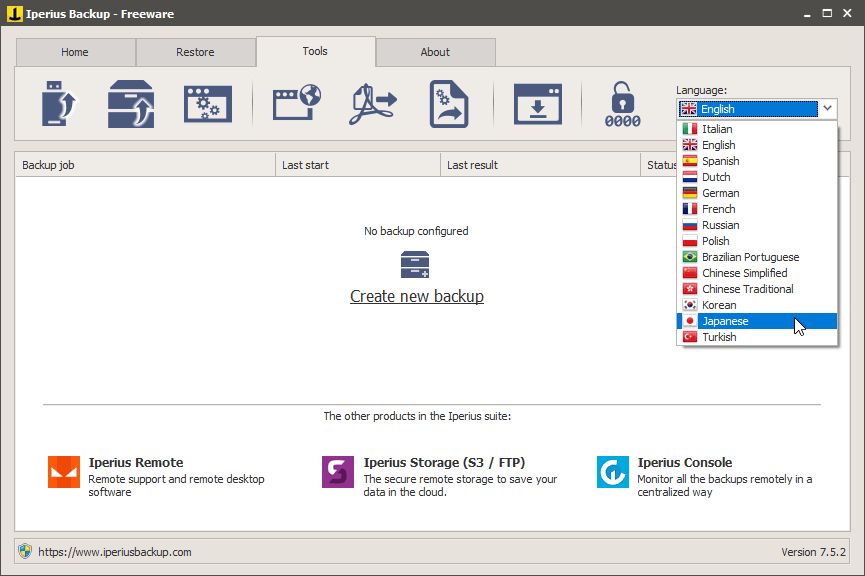This screenshot has width=865, height=576.
Task: Click the Create new backup link
Action: pos(417,296)
